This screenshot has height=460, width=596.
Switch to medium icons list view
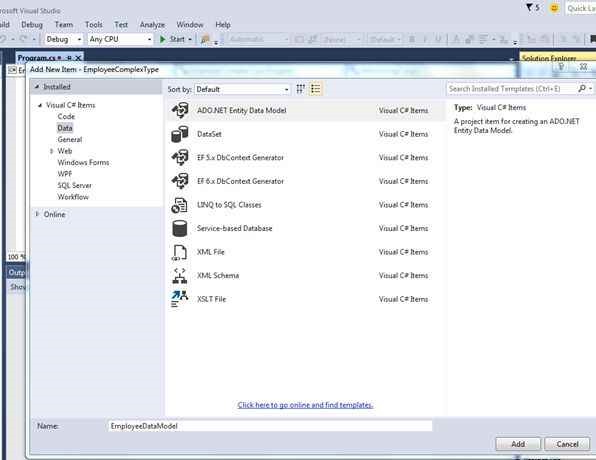(x=316, y=89)
